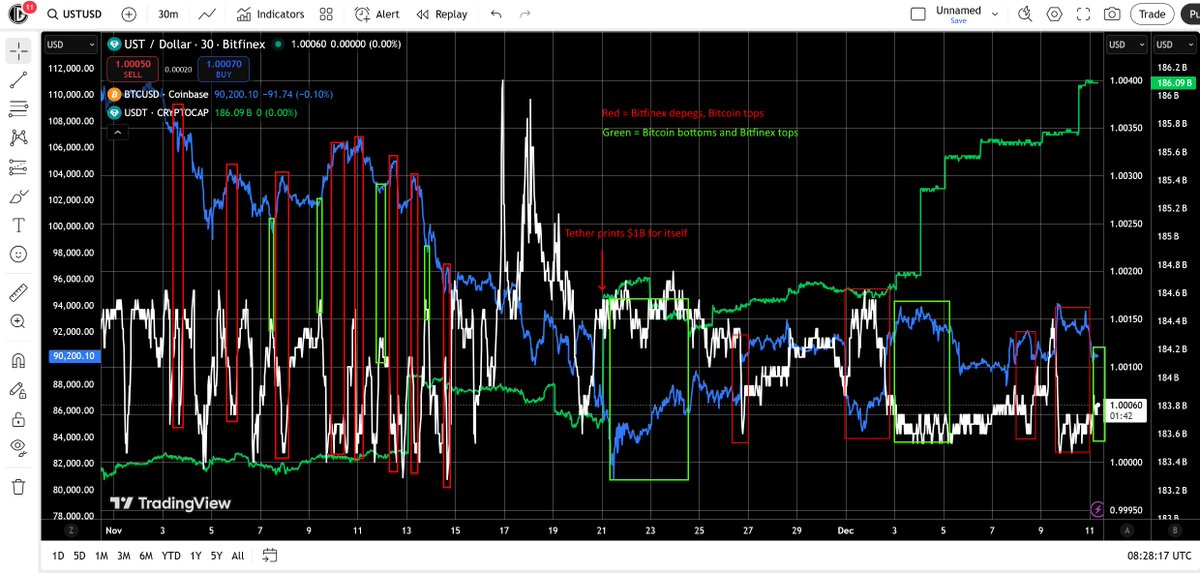Set range to 5Y
The image size is (1200, 573).
click(217, 555)
